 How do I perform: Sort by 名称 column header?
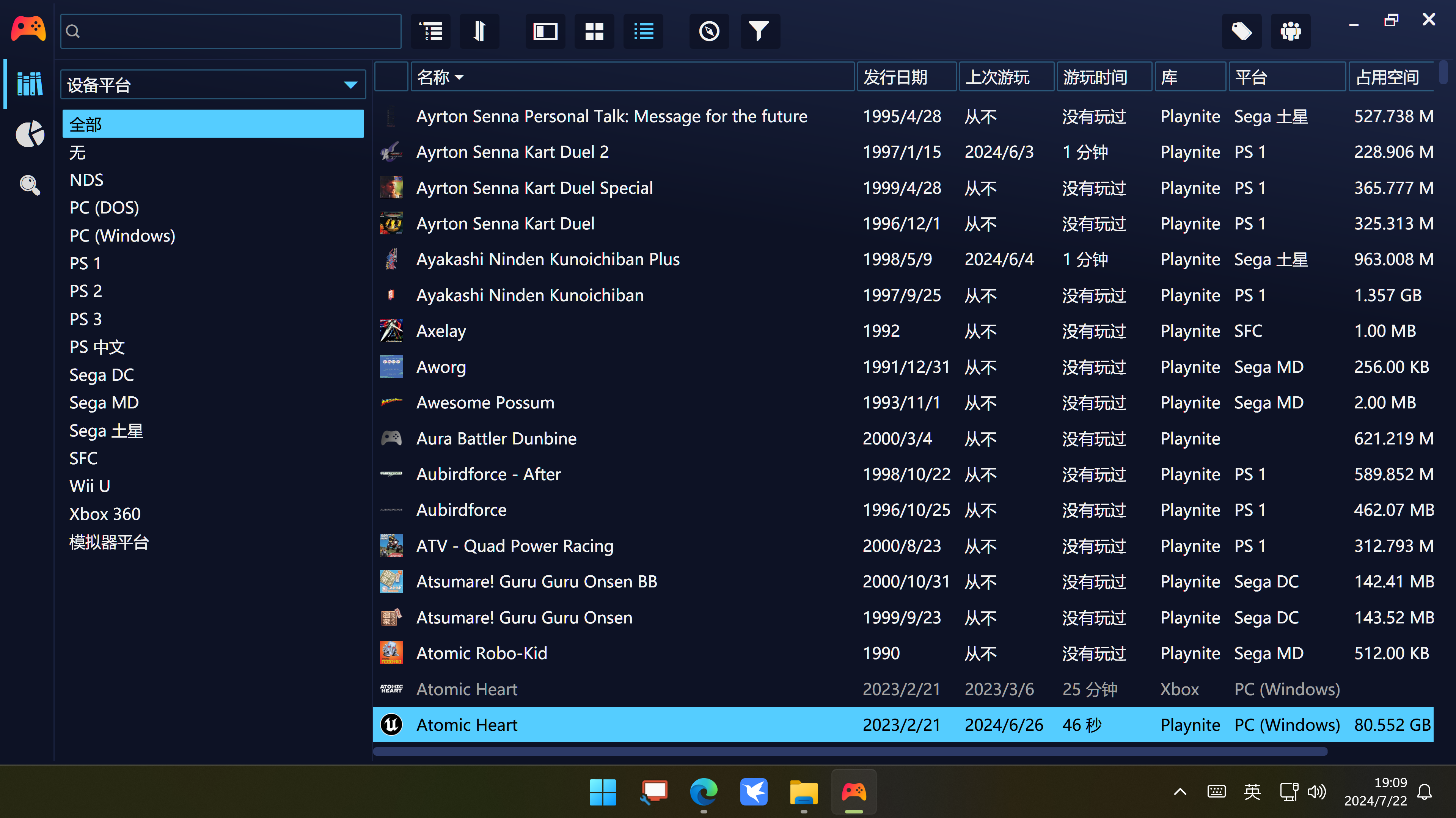pyautogui.click(x=632, y=77)
